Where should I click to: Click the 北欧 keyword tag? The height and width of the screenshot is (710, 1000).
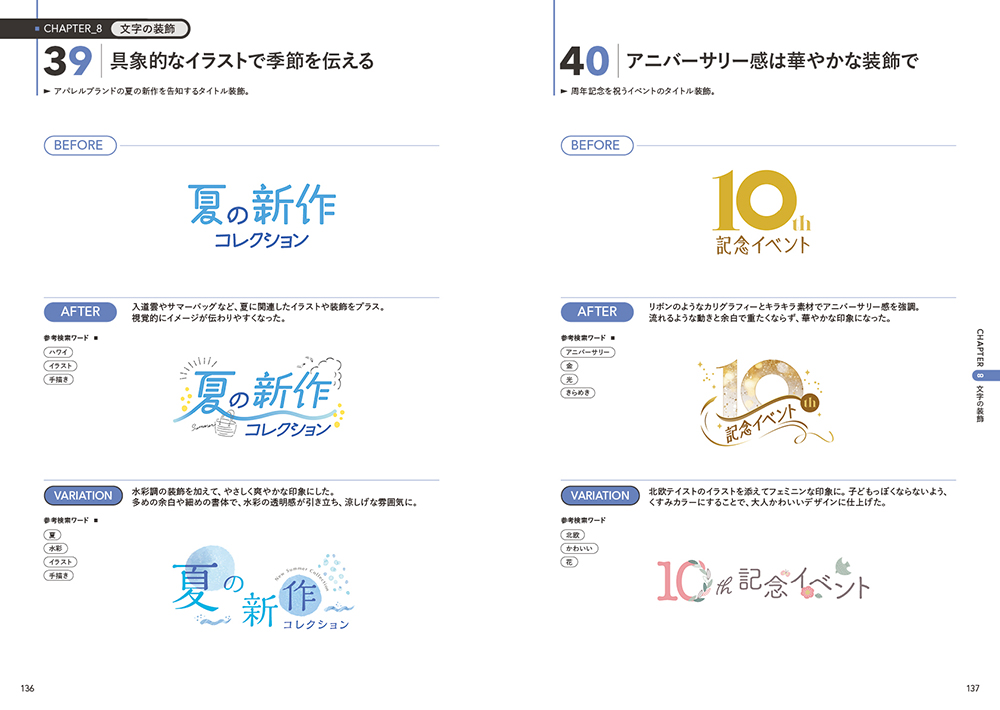point(573,535)
